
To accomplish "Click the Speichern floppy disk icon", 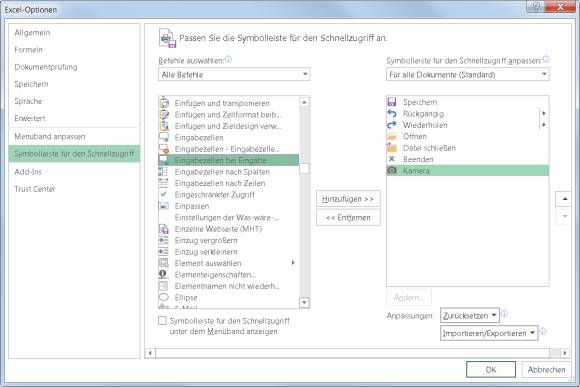I will pyautogui.click(x=392, y=102).
